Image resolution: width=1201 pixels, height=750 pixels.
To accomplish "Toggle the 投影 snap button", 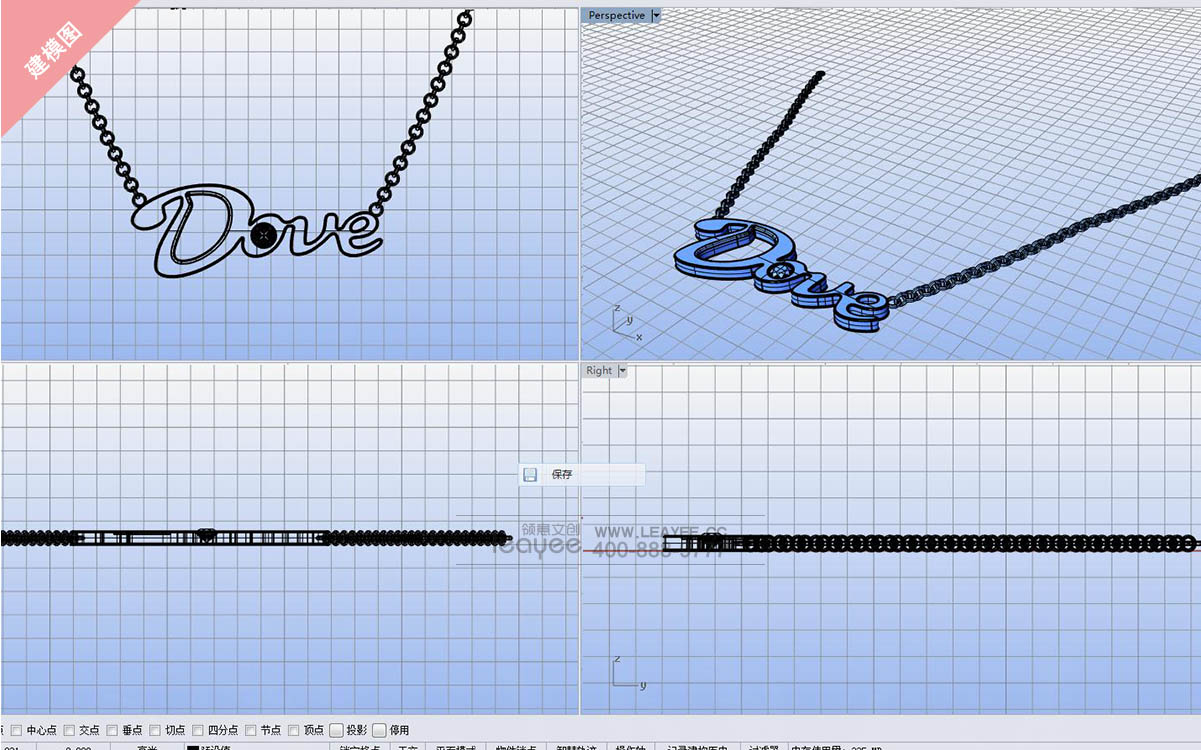I will (337, 730).
